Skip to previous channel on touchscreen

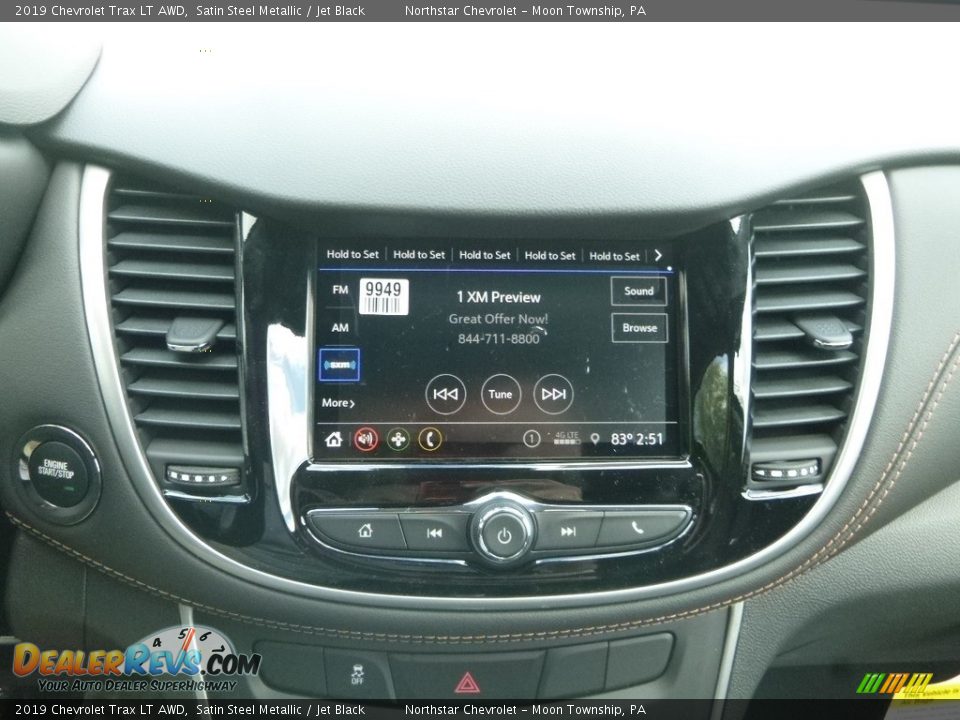tap(446, 394)
